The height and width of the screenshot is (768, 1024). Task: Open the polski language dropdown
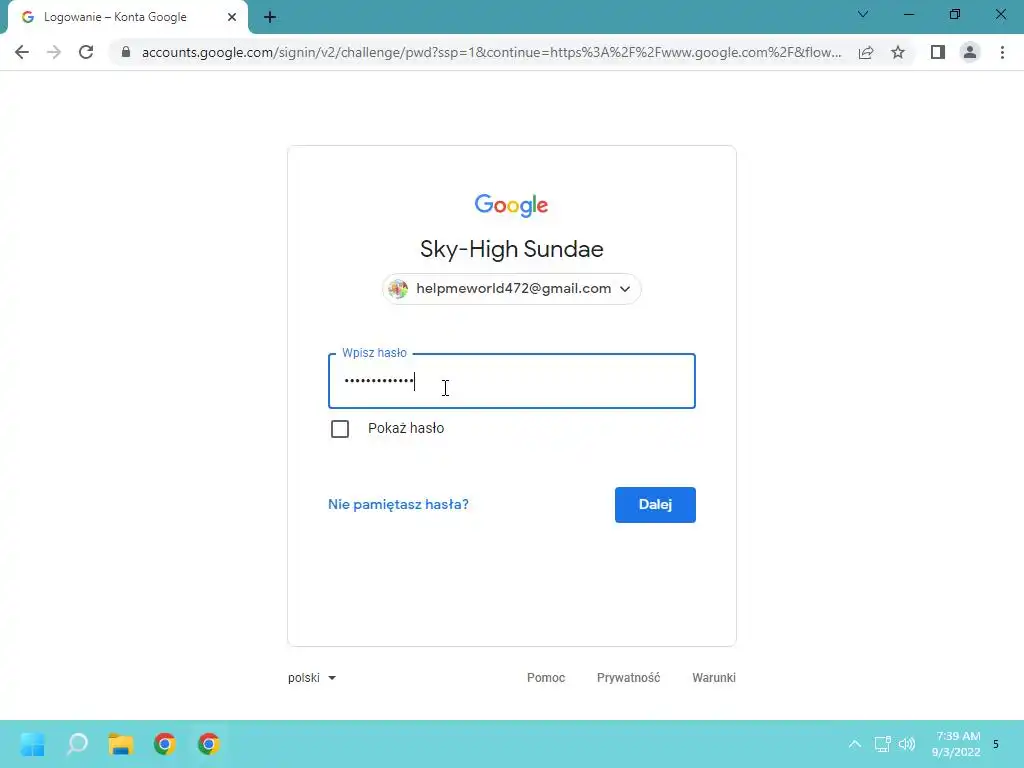click(312, 678)
